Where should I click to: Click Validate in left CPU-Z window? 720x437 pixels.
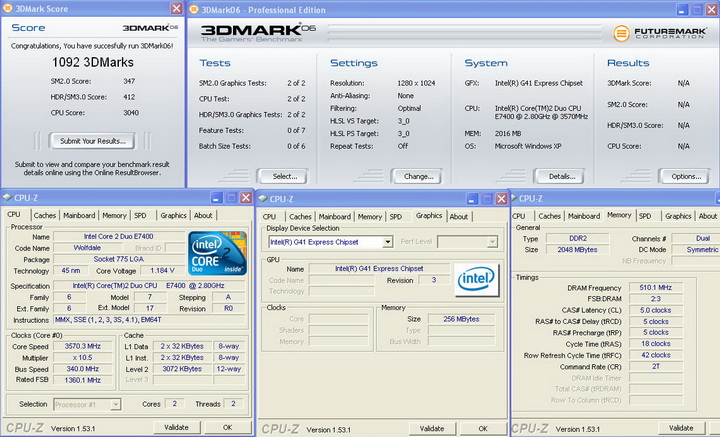click(176, 427)
